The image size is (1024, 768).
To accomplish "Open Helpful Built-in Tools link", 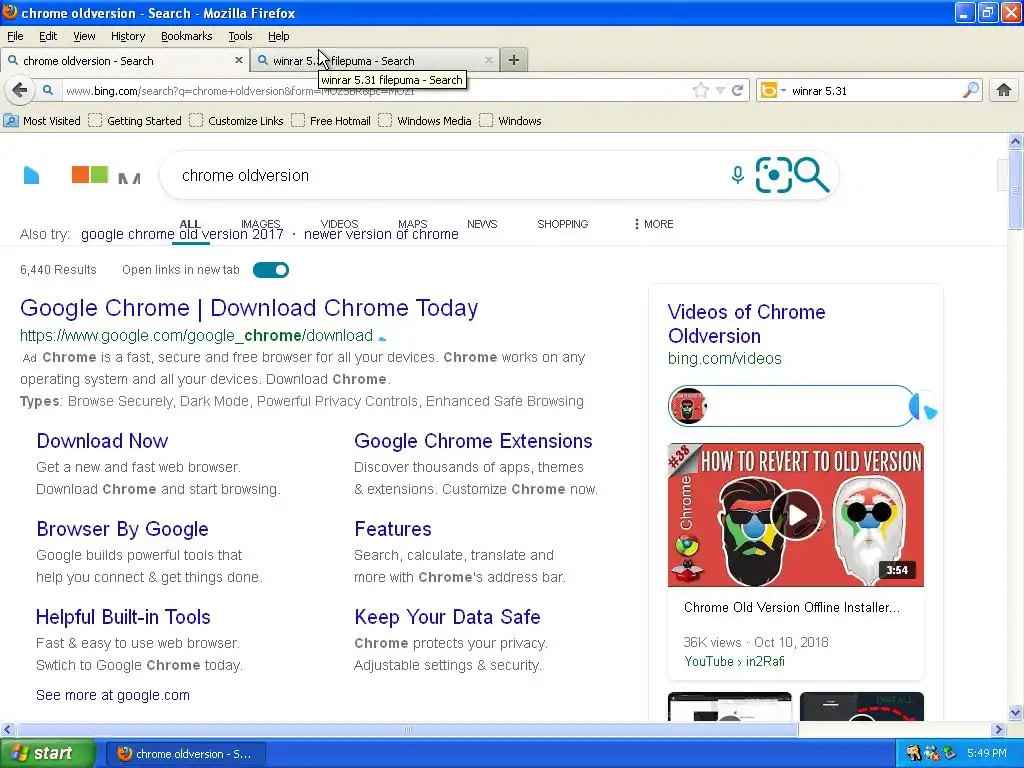I will tap(123, 617).
